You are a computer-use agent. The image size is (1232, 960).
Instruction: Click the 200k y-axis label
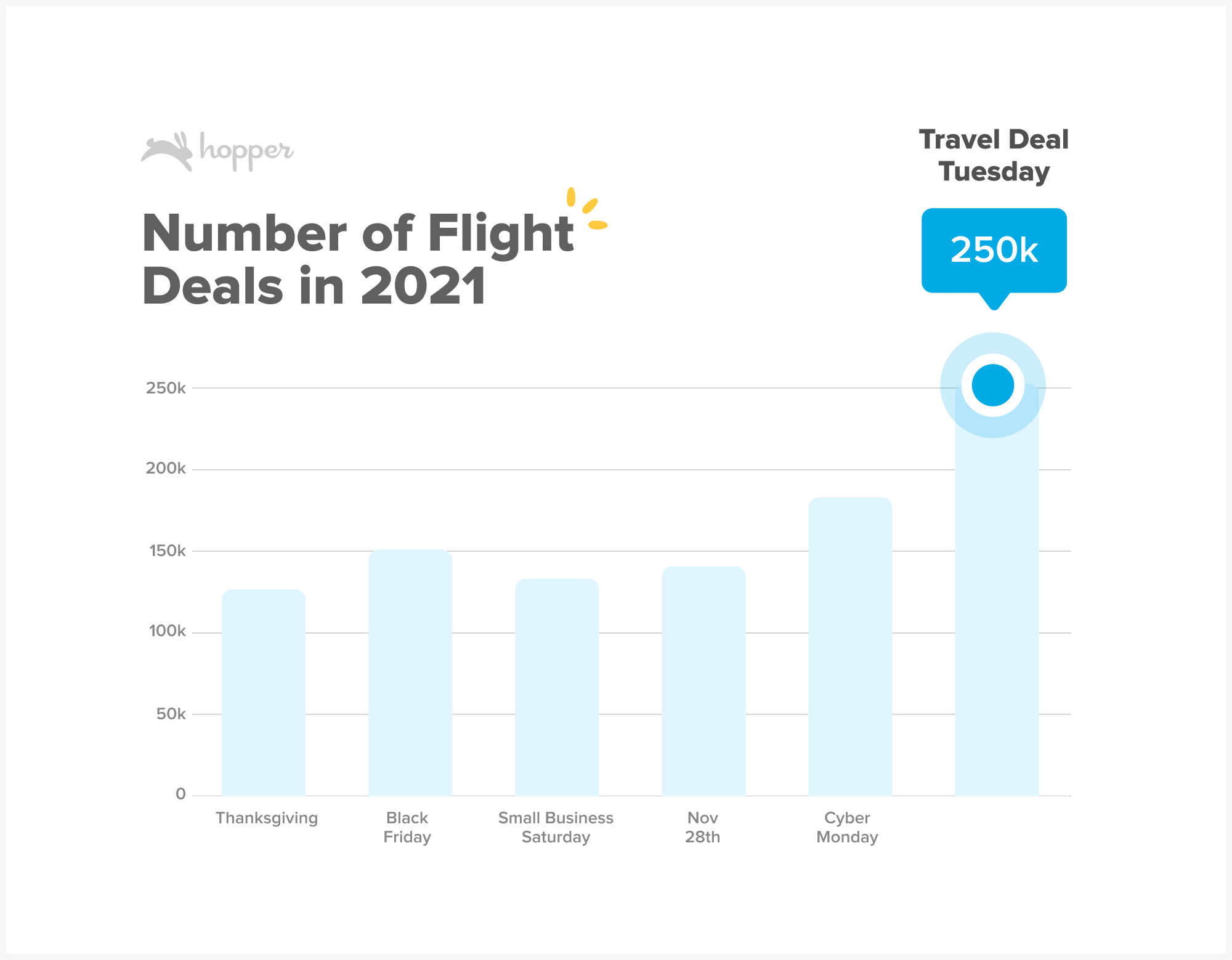pos(166,468)
